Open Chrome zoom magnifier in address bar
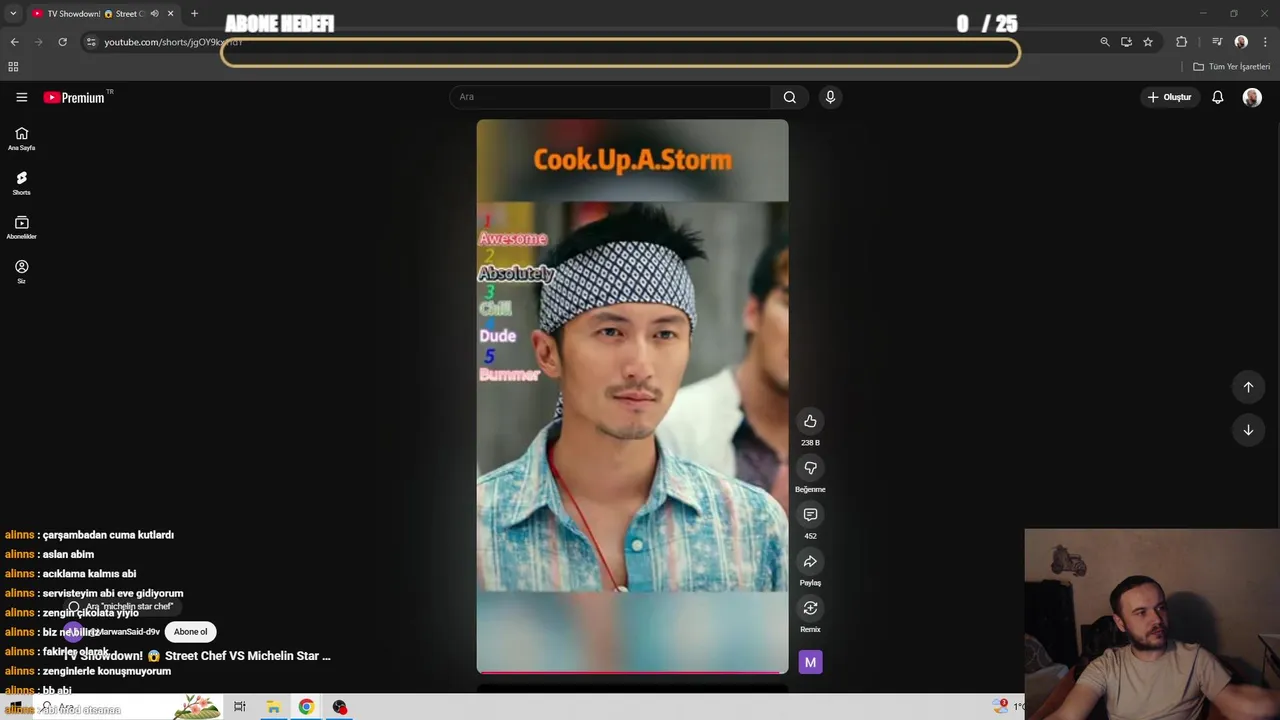Screen dimensions: 1280x720 [x=1105, y=42]
